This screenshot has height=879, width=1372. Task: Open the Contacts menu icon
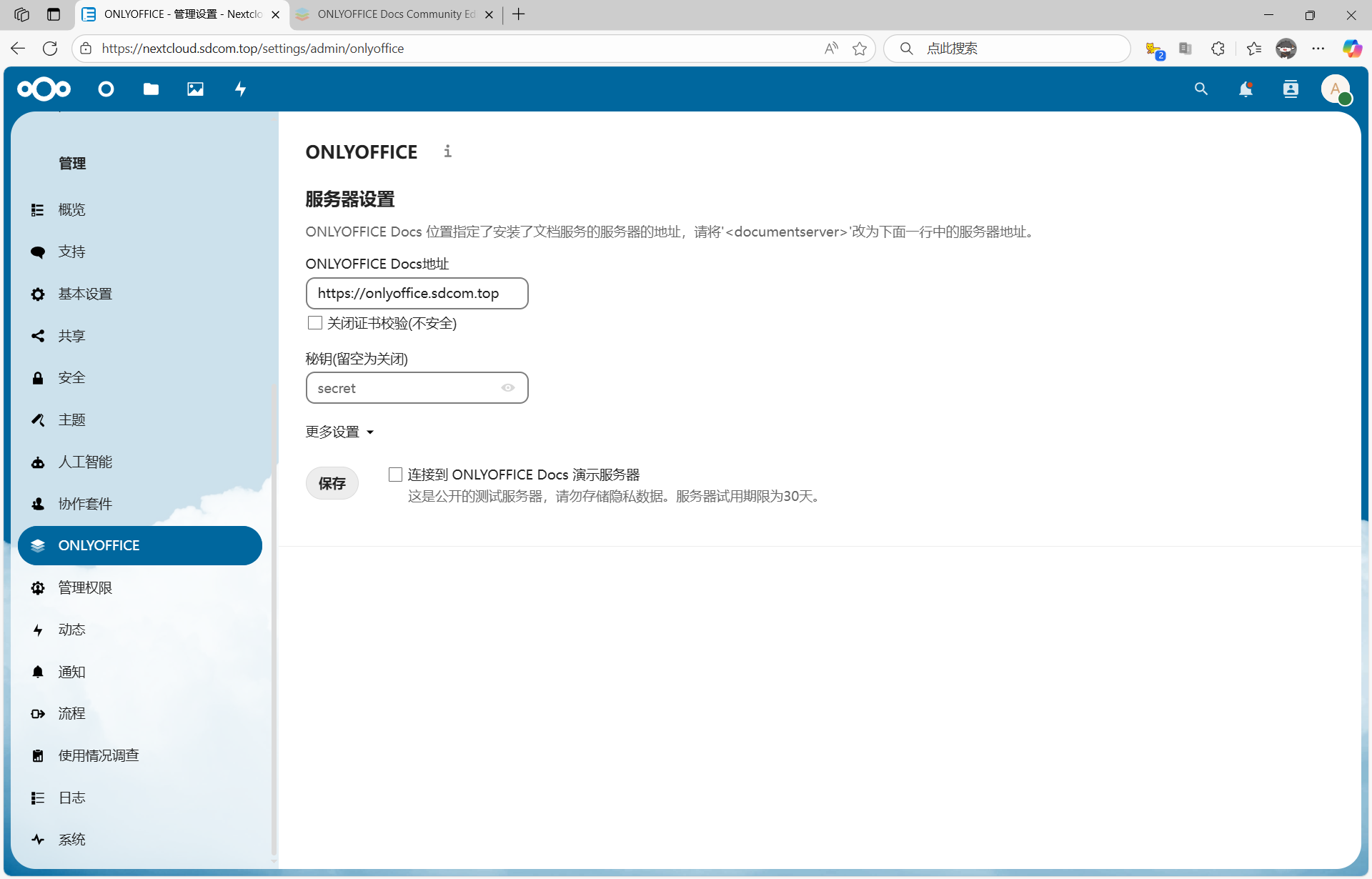(x=1291, y=89)
